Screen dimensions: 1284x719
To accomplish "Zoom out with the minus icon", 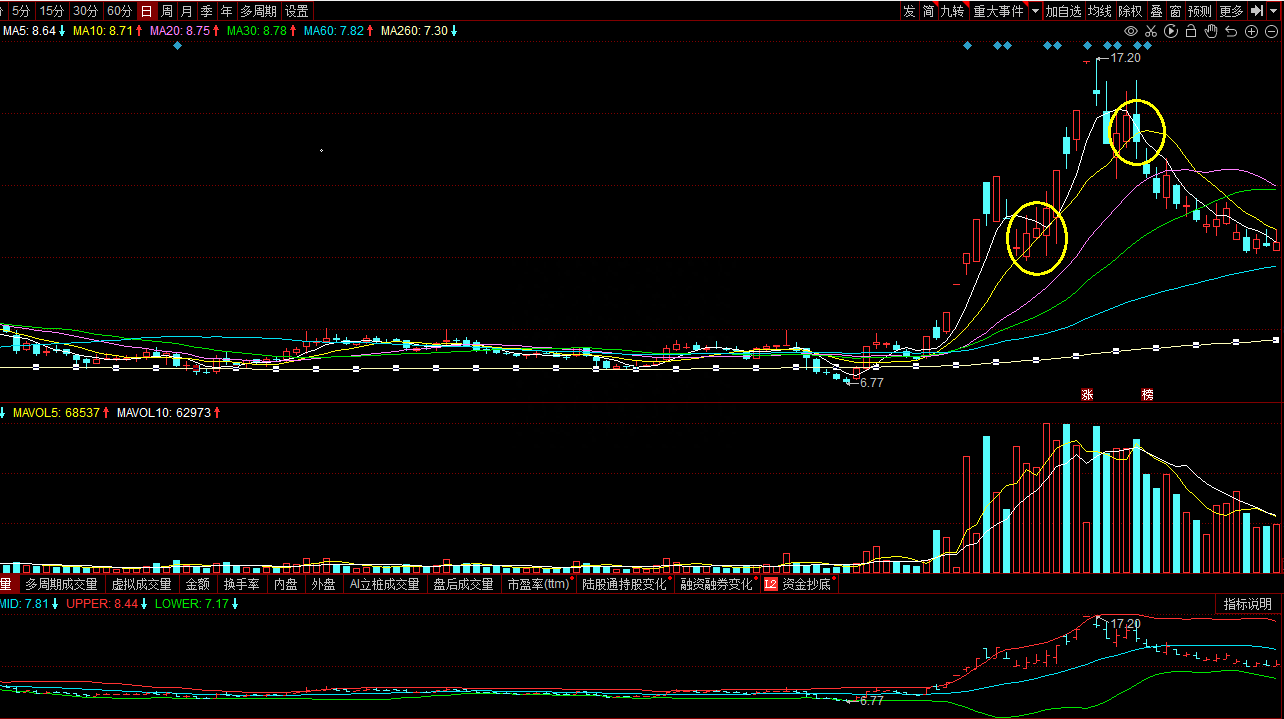I will click(1271, 31).
